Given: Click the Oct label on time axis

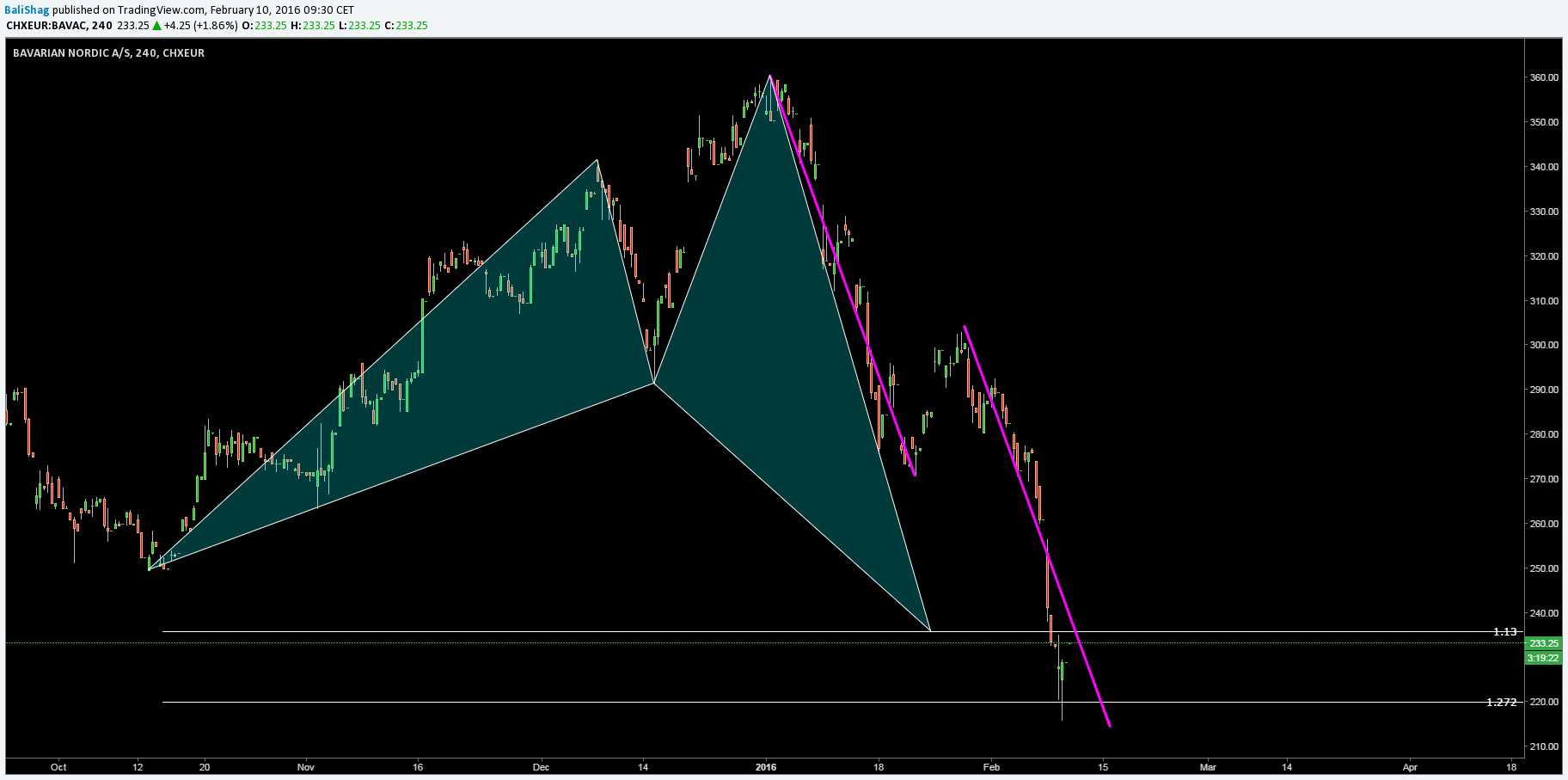Looking at the screenshot, I should pos(58,766).
